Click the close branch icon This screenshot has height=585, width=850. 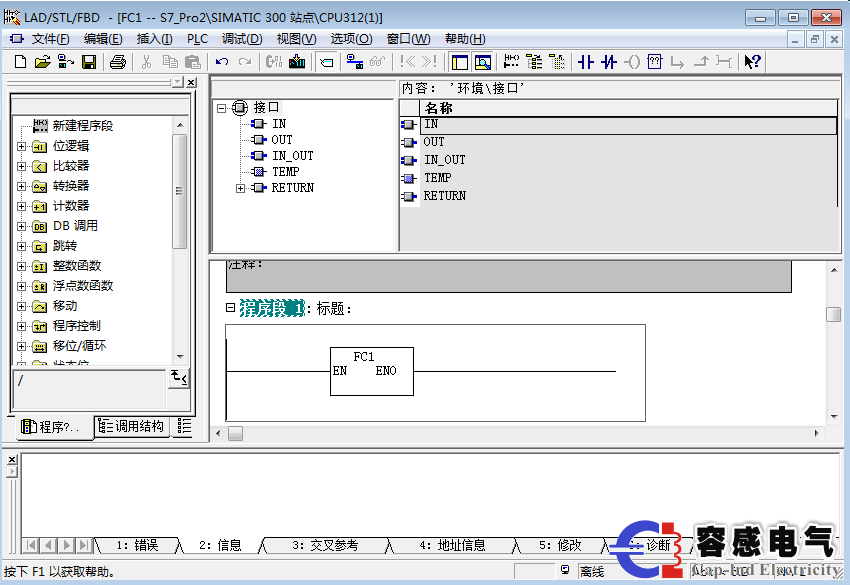[701, 62]
